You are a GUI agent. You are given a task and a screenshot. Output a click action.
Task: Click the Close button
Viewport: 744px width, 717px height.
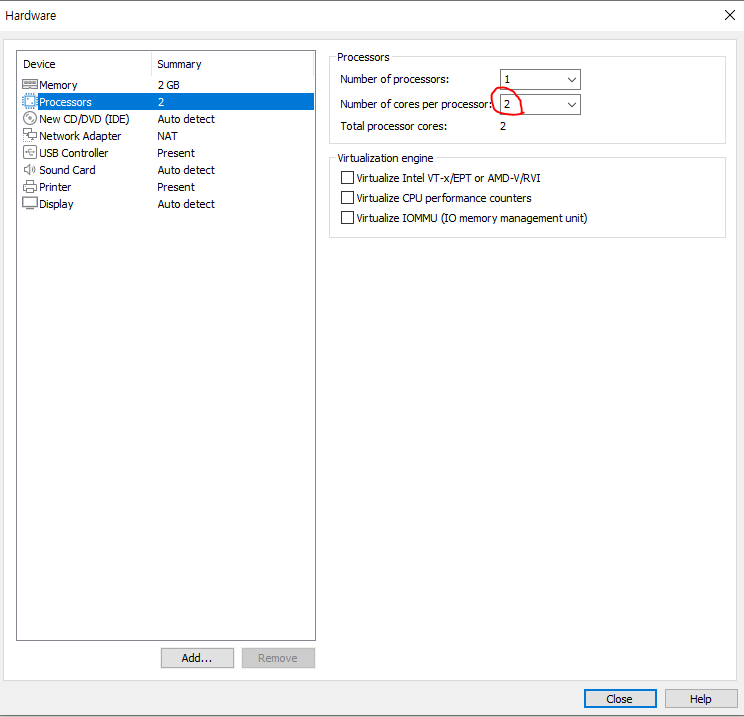click(620, 698)
